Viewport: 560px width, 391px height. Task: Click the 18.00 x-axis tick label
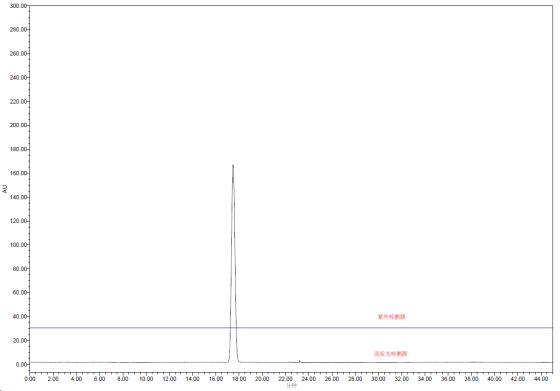[239, 379]
